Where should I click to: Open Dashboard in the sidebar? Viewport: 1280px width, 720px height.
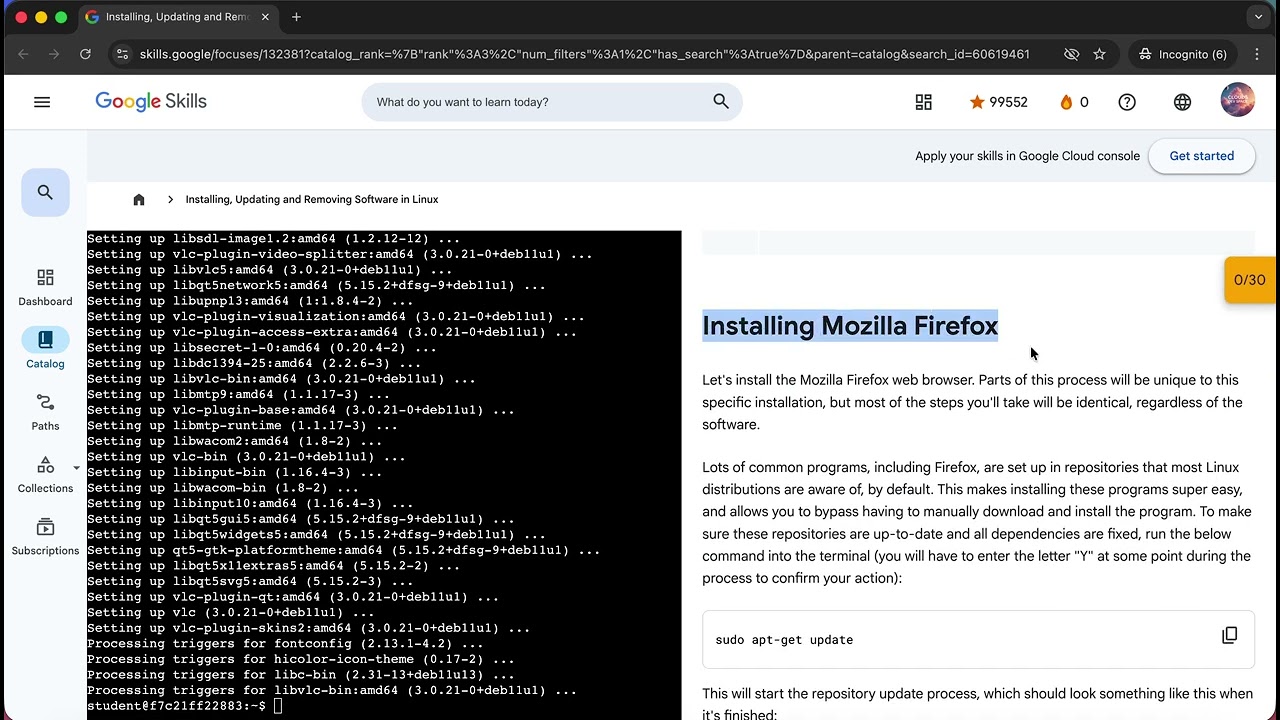coord(45,287)
